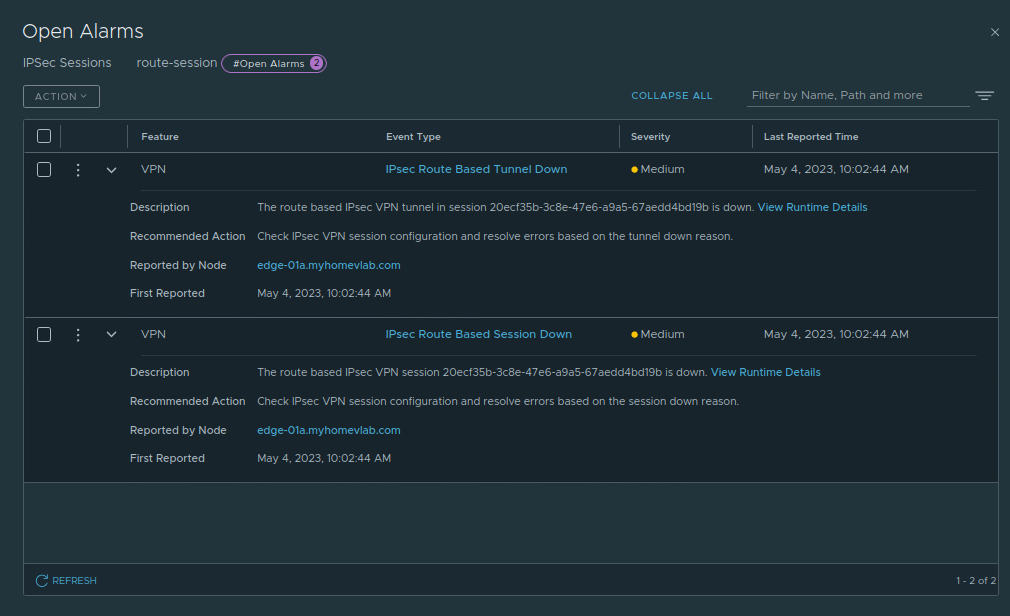Open the three-dot menu for Session Down alarm
Viewport: 1010px width, 616px height.
(78, 335)
